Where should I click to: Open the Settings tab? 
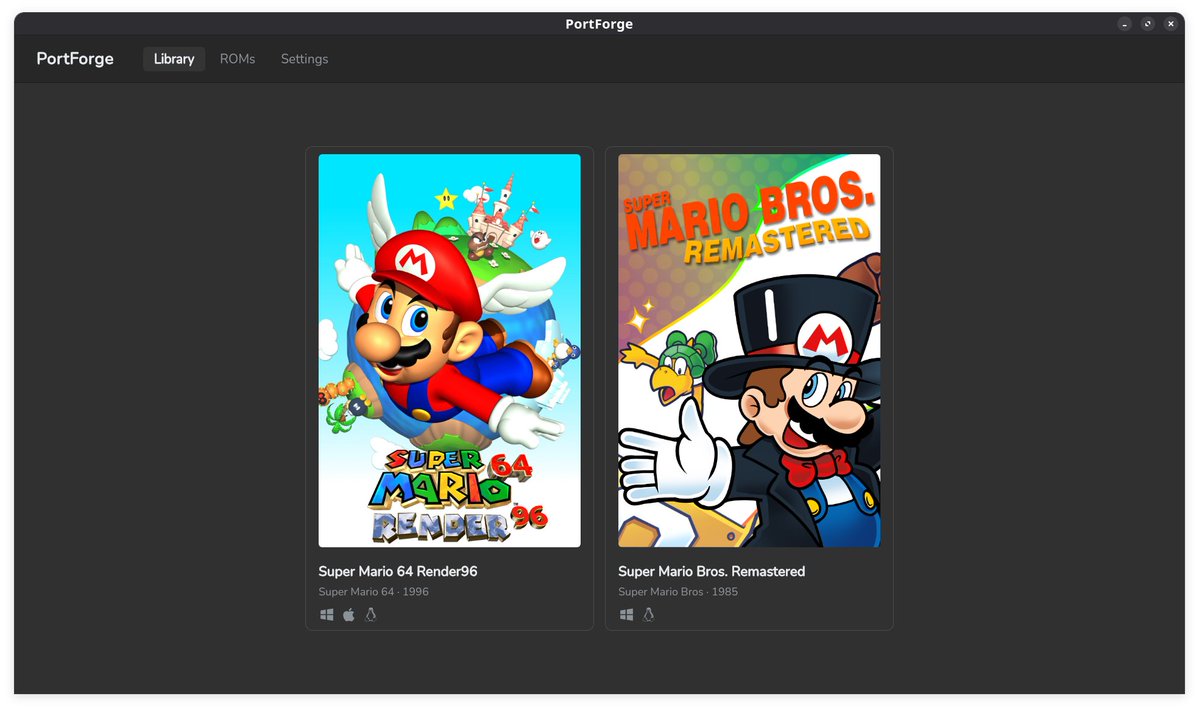[304, 59]
